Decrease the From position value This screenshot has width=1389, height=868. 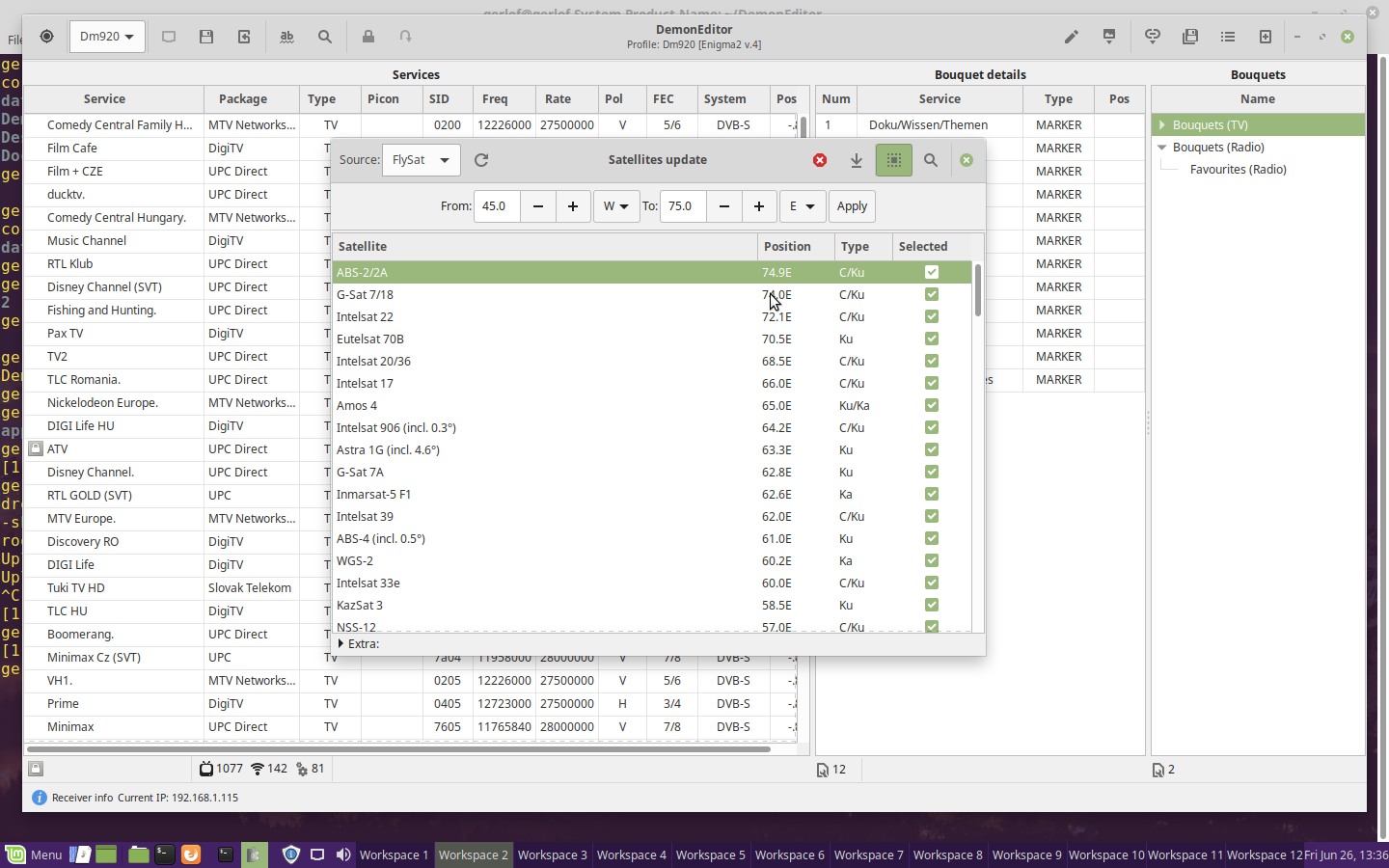click(538, 206)
